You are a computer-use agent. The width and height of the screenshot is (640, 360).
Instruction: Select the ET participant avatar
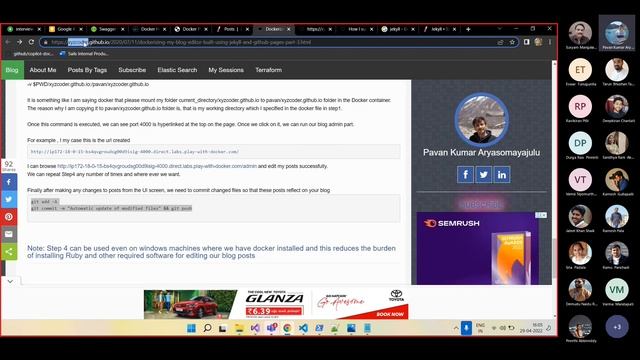click(x=580, y=70)
